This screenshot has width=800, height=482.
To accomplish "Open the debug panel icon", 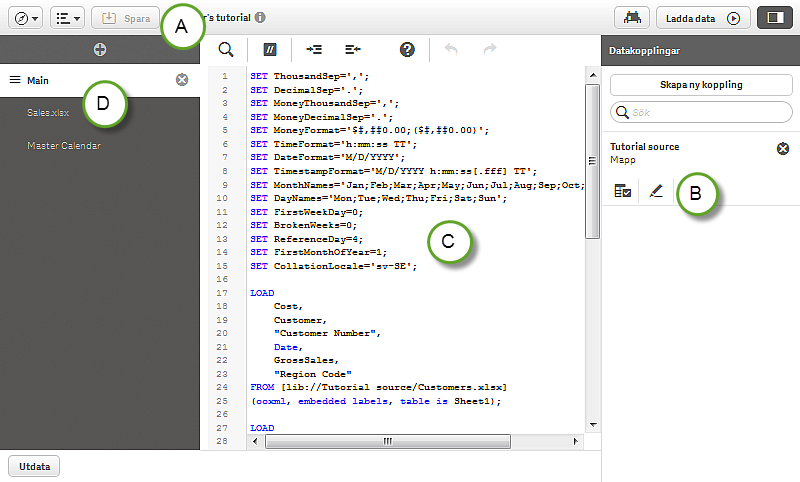I will (632, 18).
